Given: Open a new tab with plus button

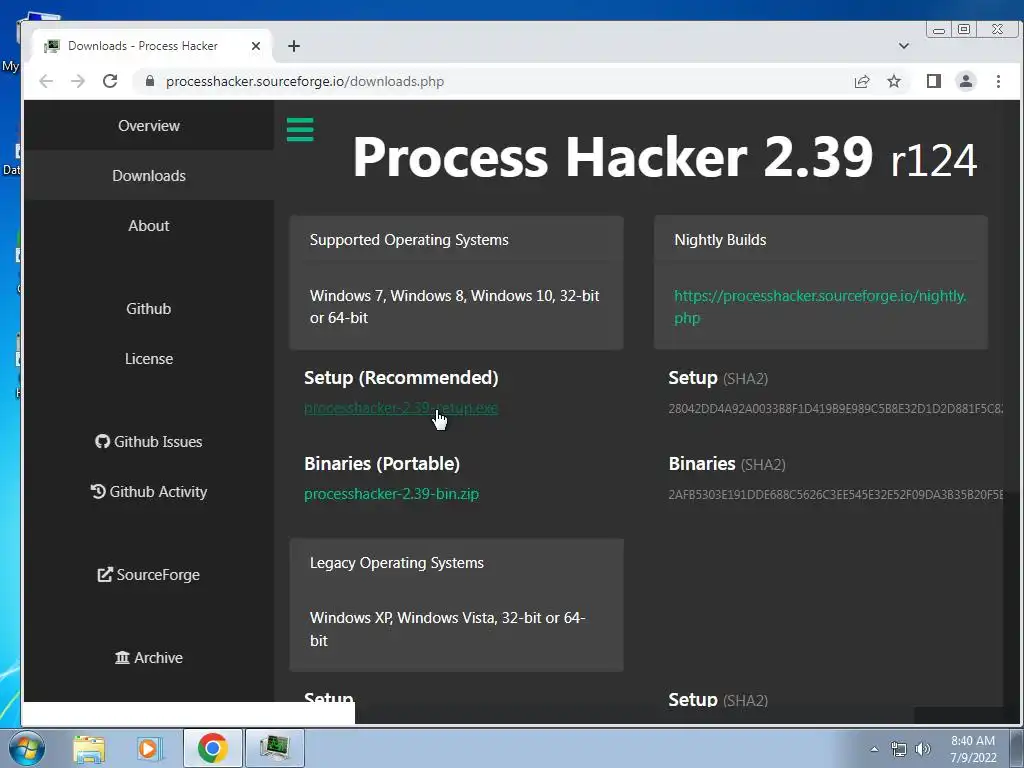Looking at the screenshot, I should click(x=294, y=46).
